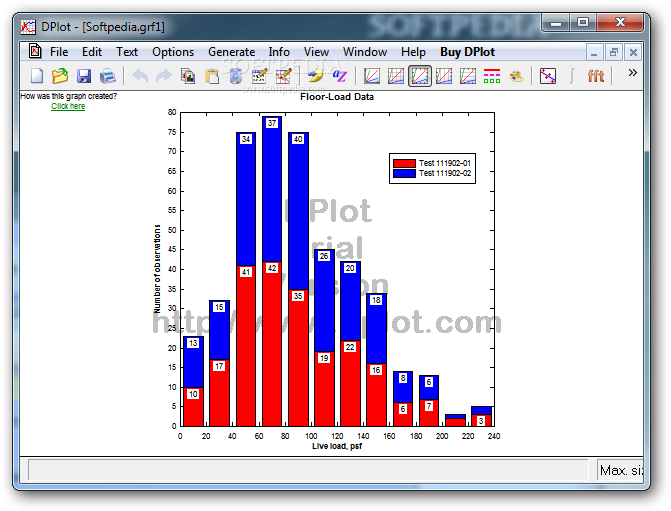Select the first linear scale graph icon
Viewport: 671px width, 511px height.
click(372, 76)
